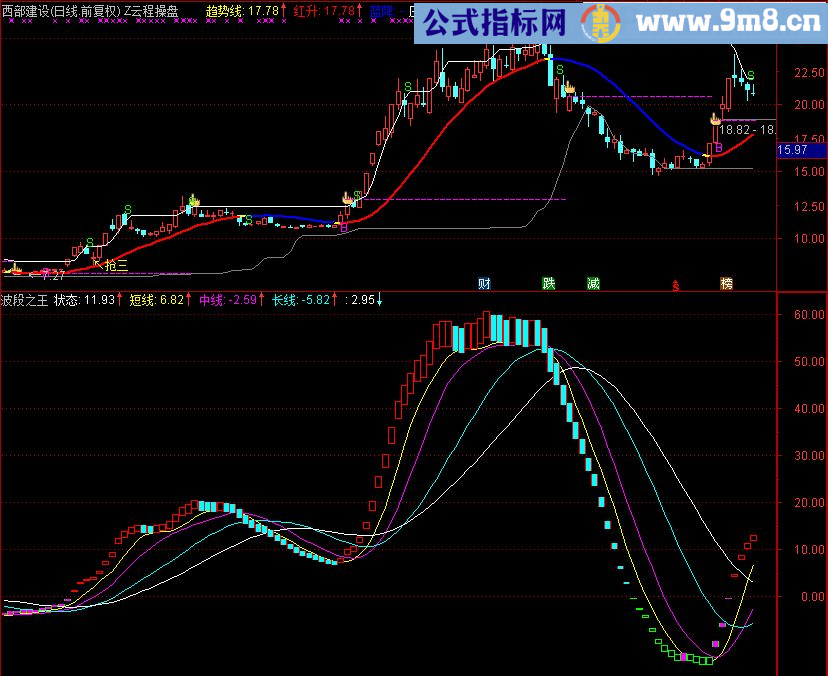Click the magenta B buy signal near 12.50
Viewport: 828px width, 676px height.
pyautogui.click(x=344, y=228)
